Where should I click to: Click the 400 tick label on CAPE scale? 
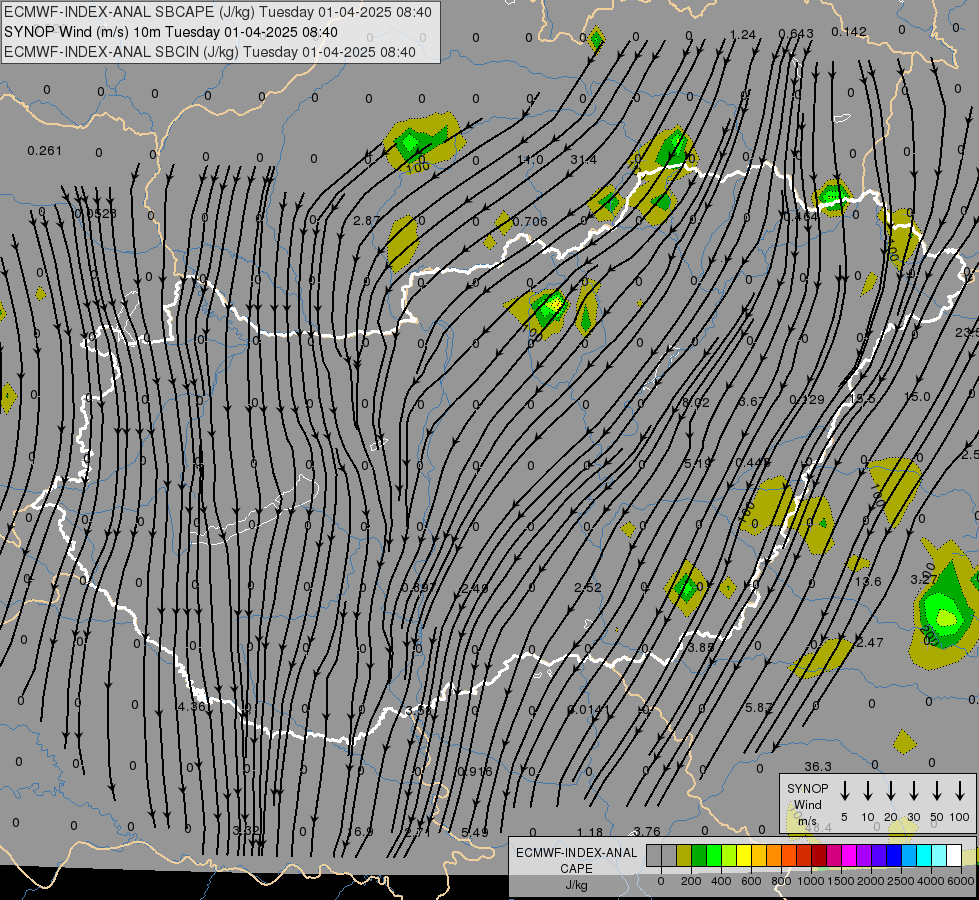(721, 881)
